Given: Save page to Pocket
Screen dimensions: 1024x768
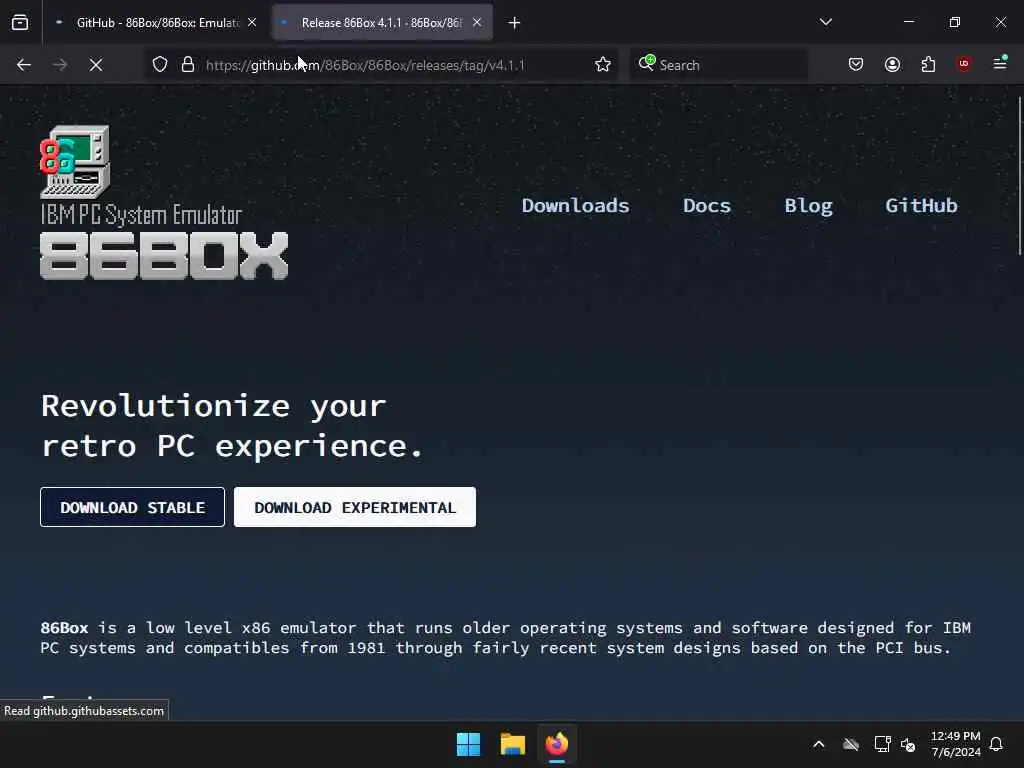Looking at the screenshot, I should [856, 65].
